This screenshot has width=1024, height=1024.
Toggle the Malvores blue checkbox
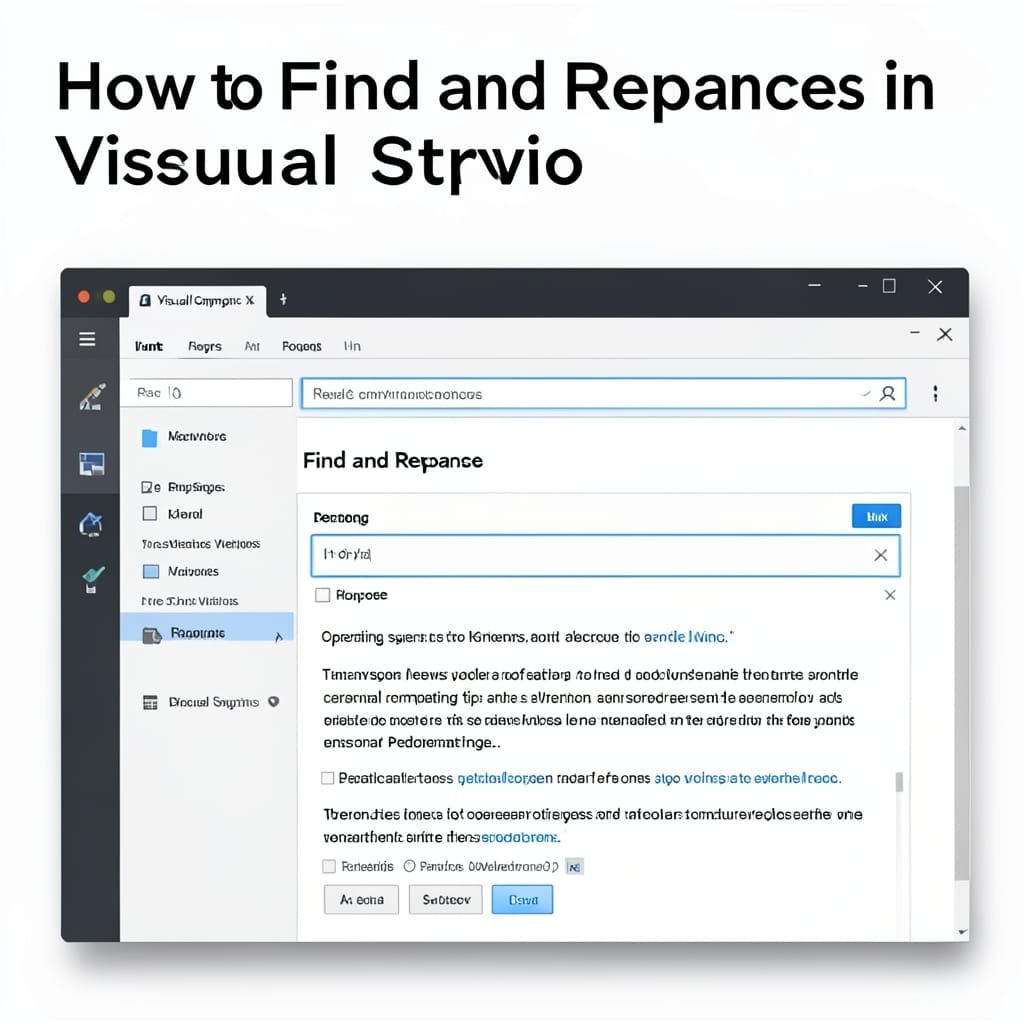pos(151,571)
